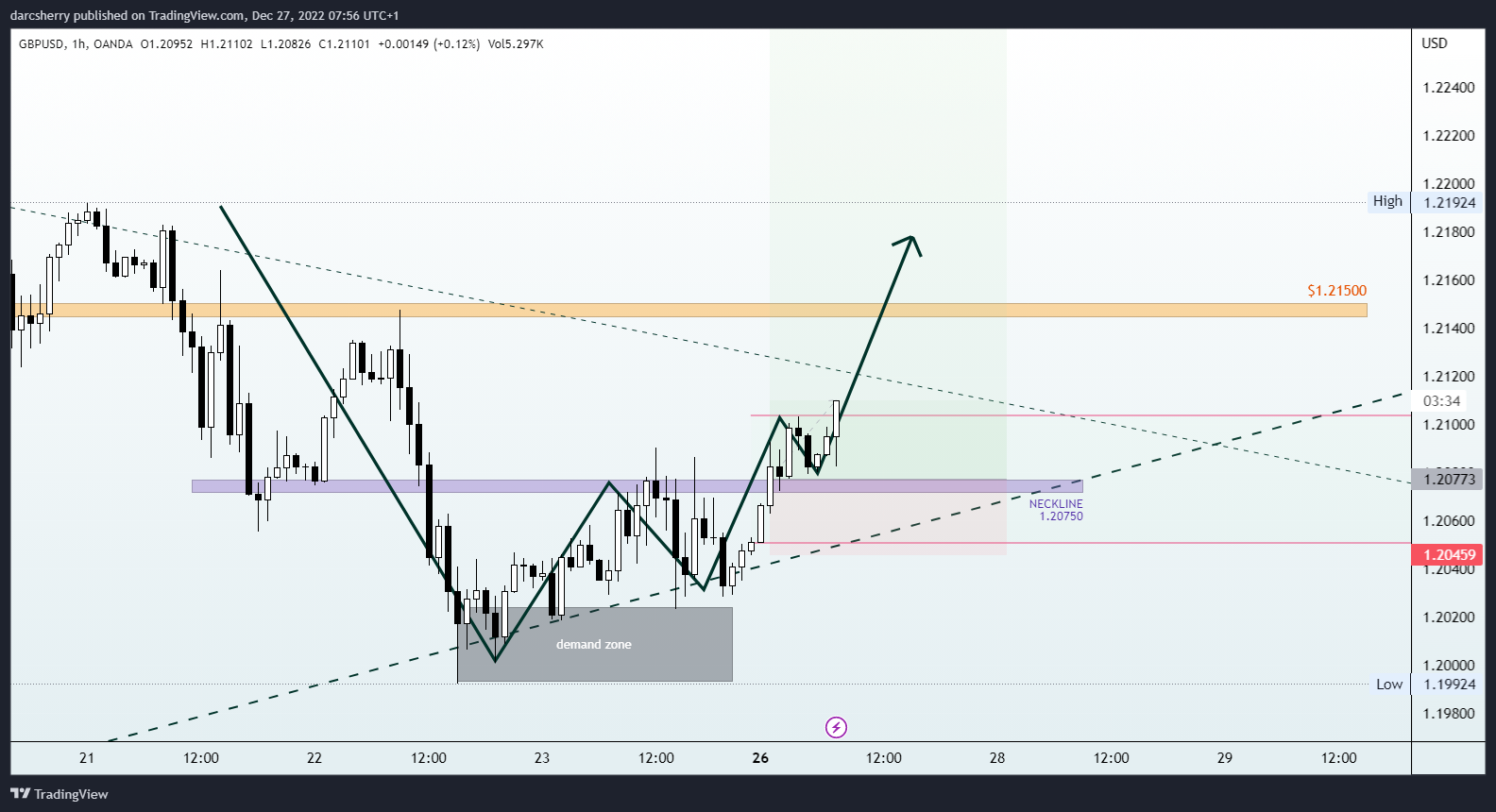Click the demand zone label text
This screenshot has width=1496, height=812.
[594, 645]
